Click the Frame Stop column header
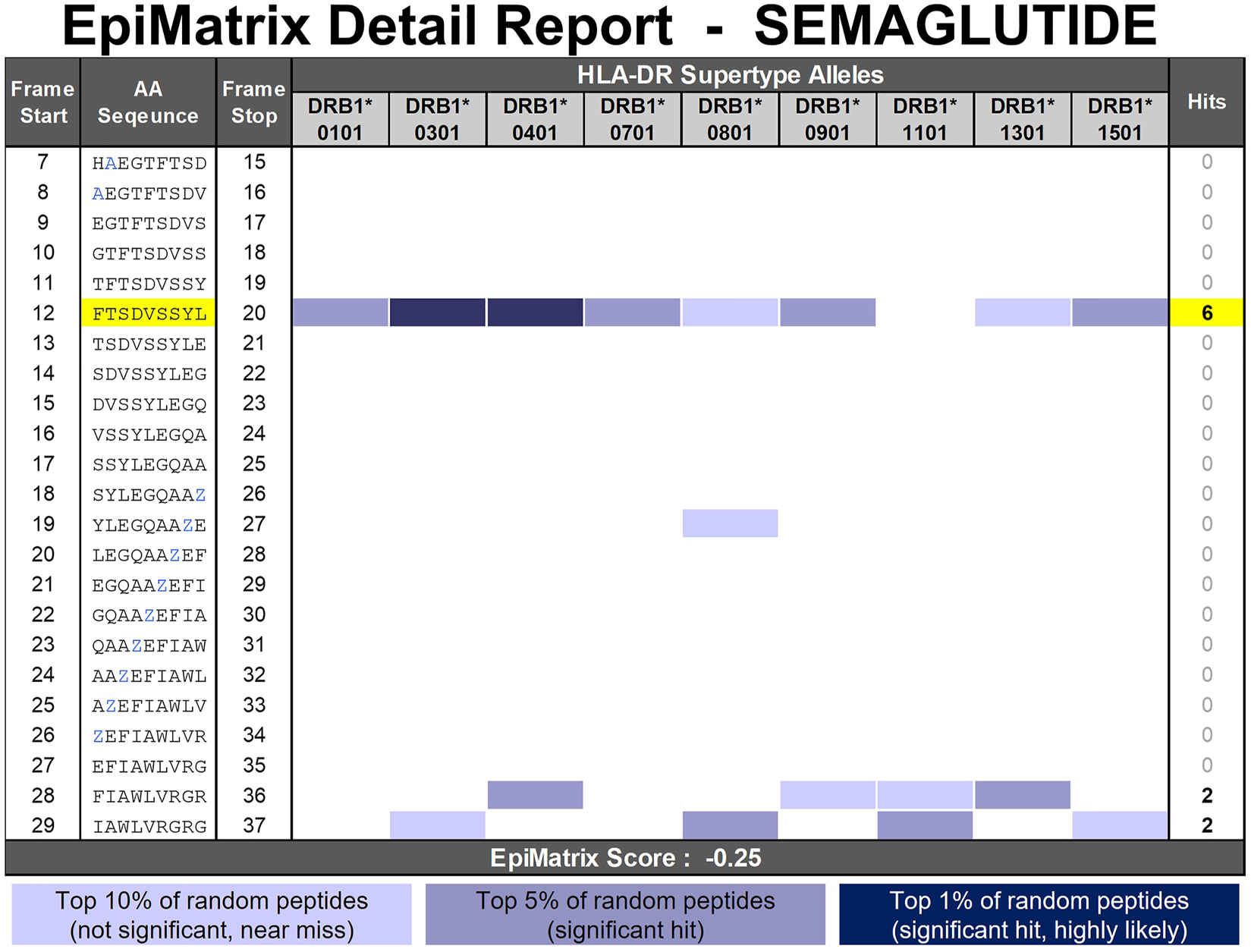 (x=253, y=102)
